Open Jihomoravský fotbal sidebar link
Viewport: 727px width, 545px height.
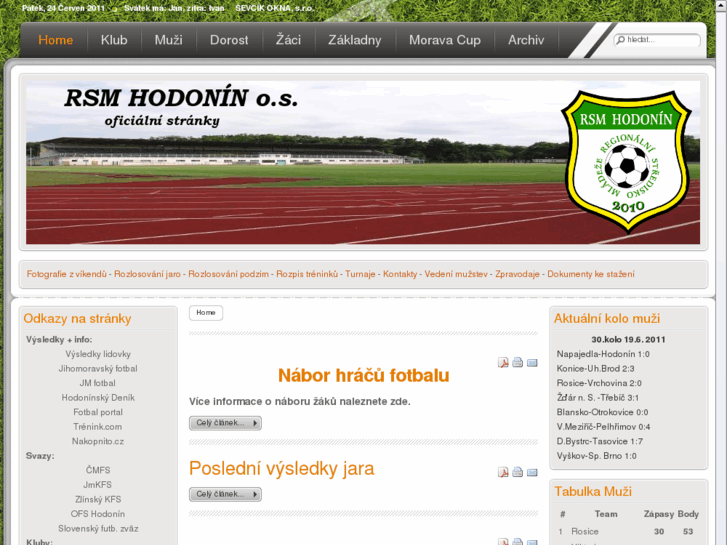coord(98,369)
